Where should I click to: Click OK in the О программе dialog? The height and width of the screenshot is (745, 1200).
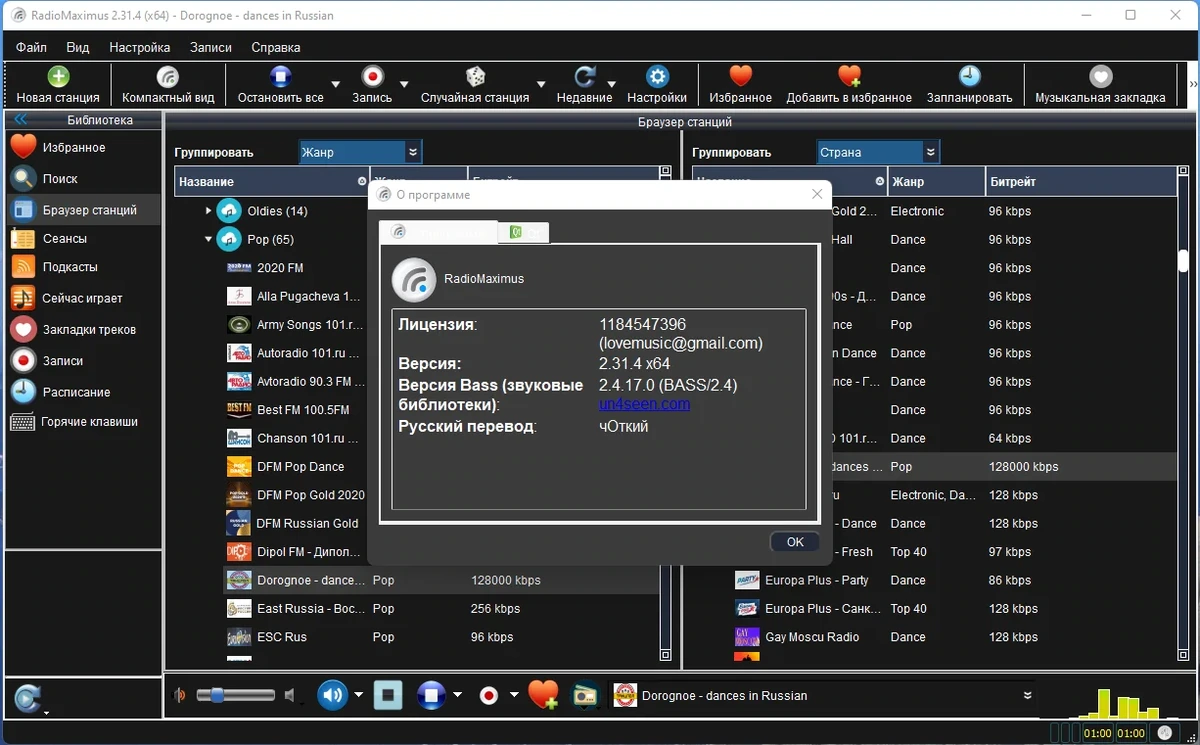tap(795, 542)
